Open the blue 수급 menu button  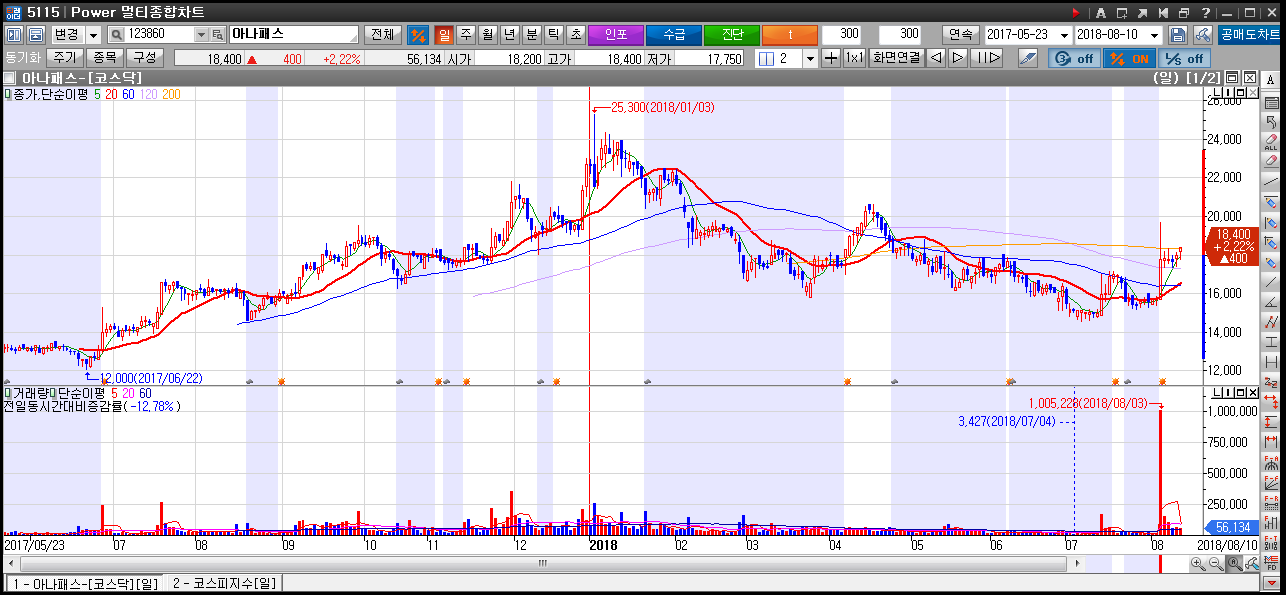pos(674,34)
